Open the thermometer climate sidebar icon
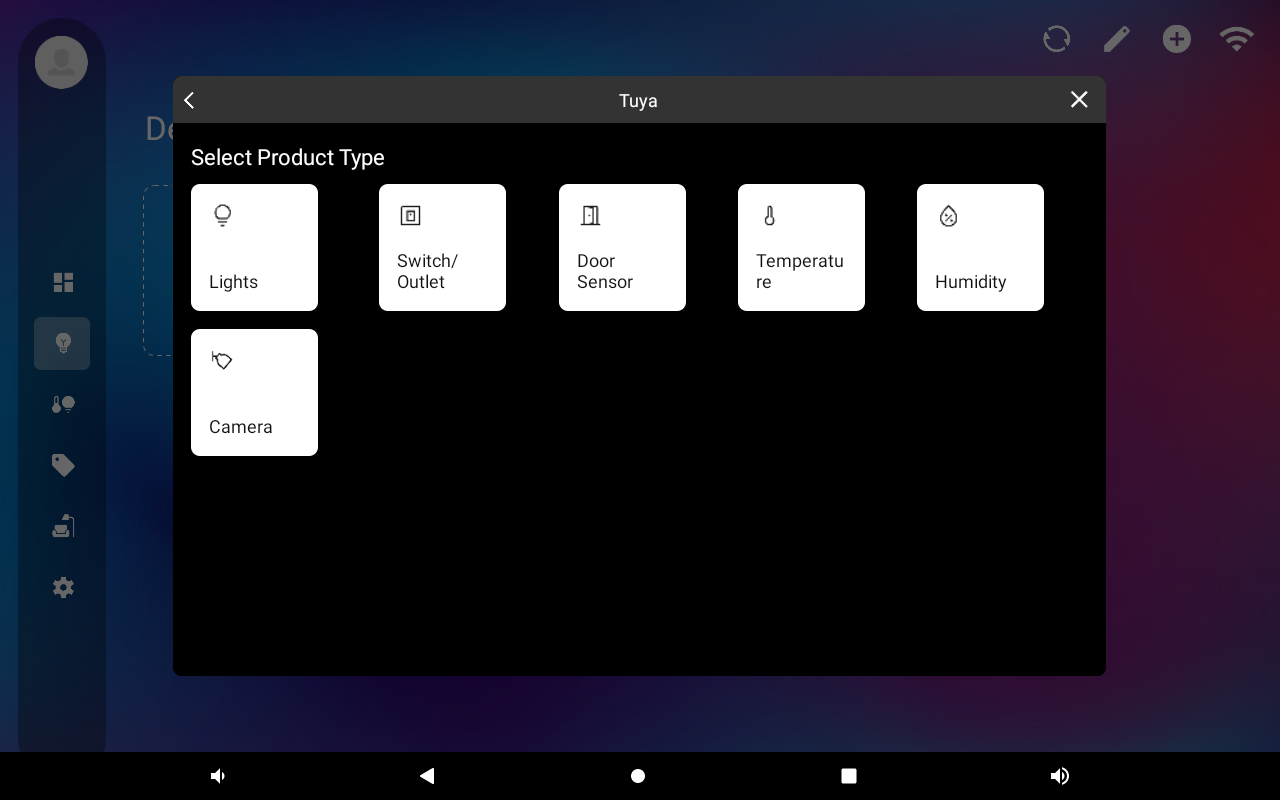The height and width of the screenshot is (800, 1280). (x=63, y=405)
